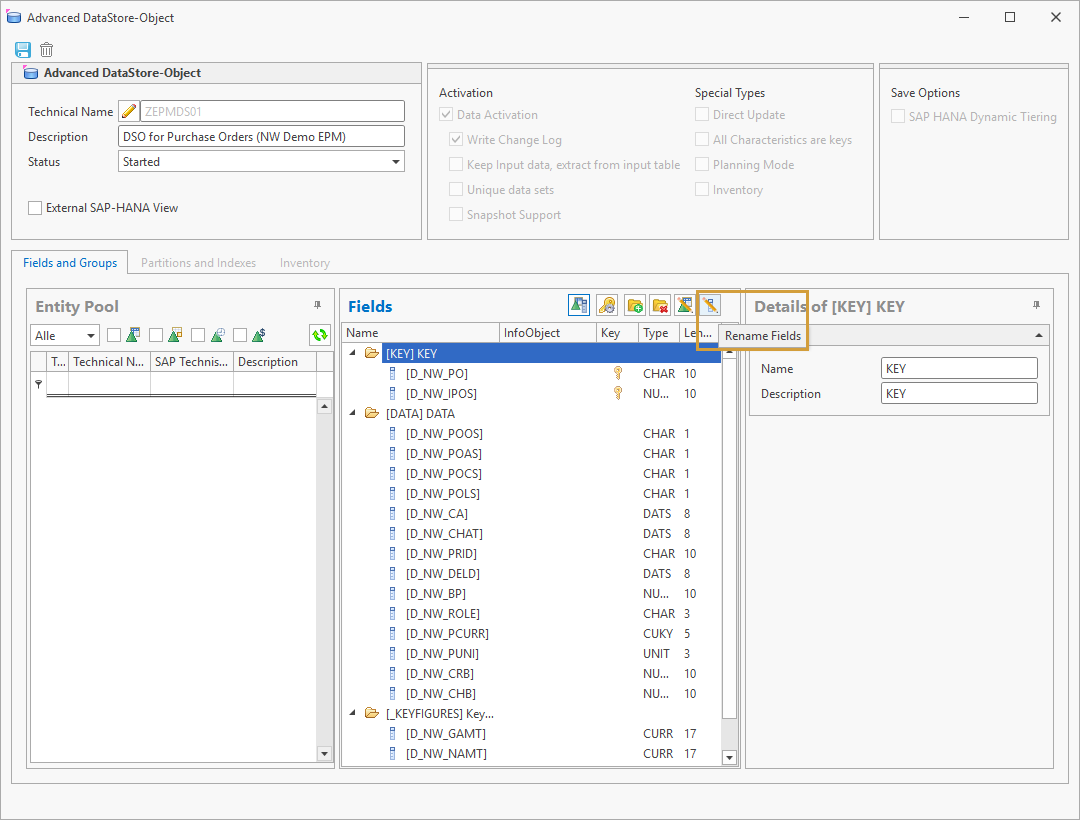Collapse the [KEY] KEY group

point(352,352)
